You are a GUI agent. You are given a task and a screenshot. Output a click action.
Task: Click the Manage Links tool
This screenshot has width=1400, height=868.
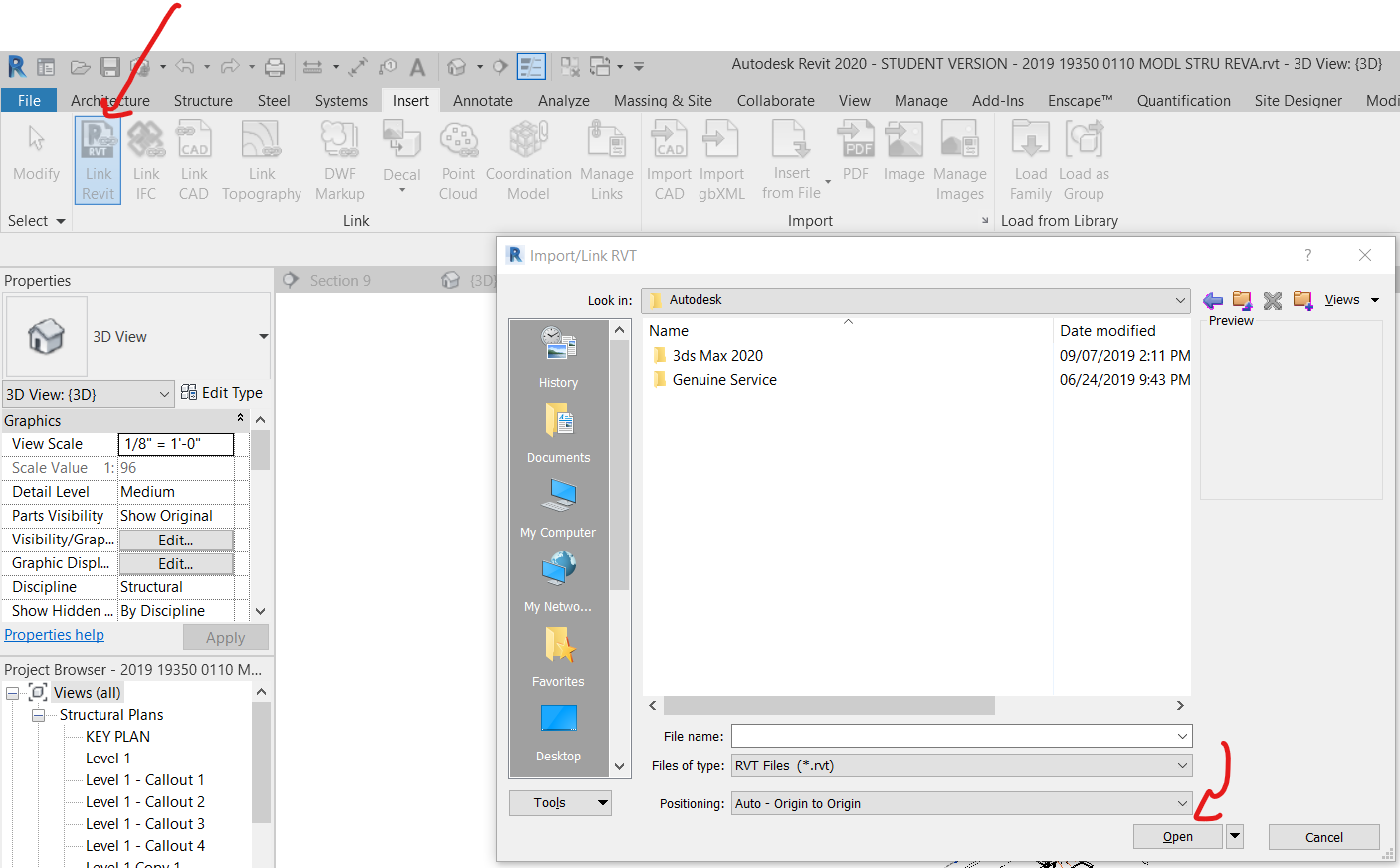coord(607,159)
